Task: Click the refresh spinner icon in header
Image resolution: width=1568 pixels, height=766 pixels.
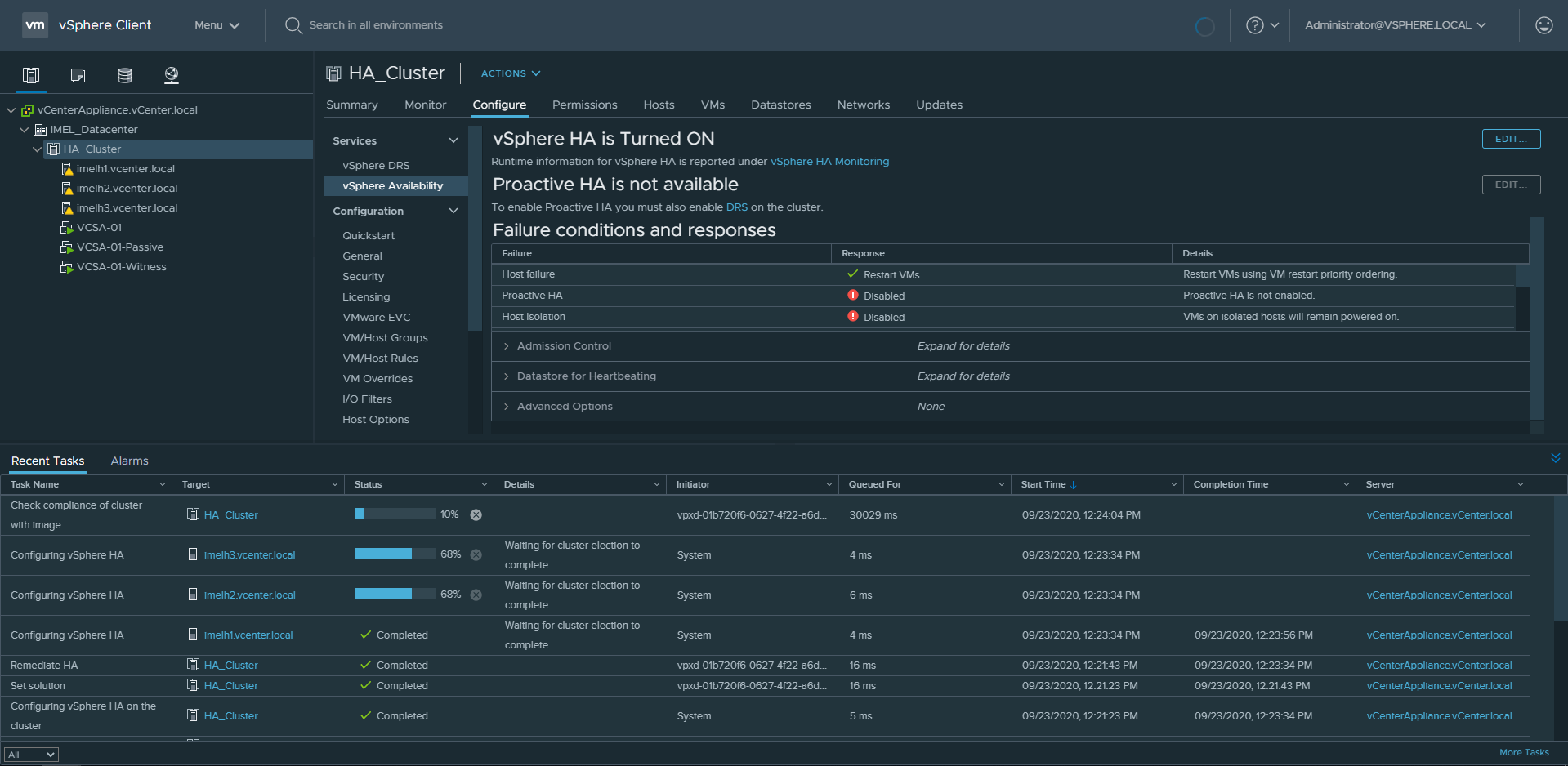Action: coord(1204,26)
